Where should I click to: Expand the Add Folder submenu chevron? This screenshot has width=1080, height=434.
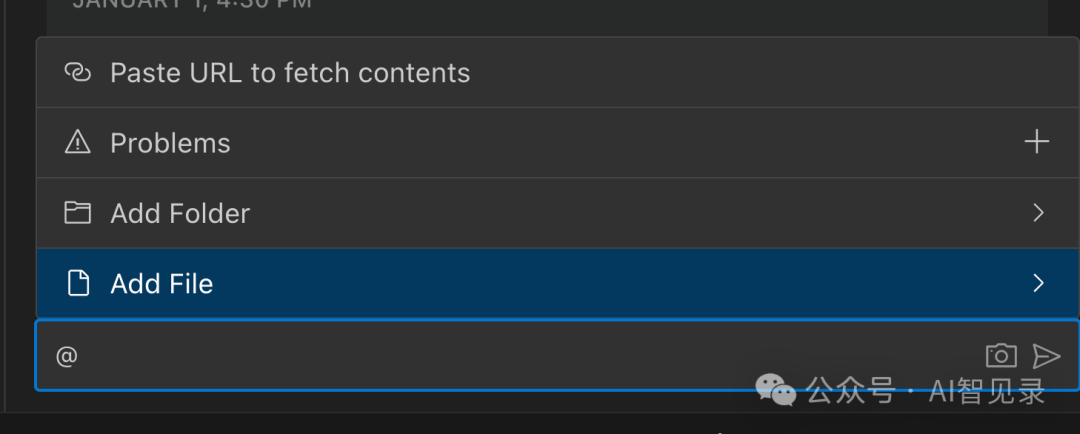(1039, 213)
